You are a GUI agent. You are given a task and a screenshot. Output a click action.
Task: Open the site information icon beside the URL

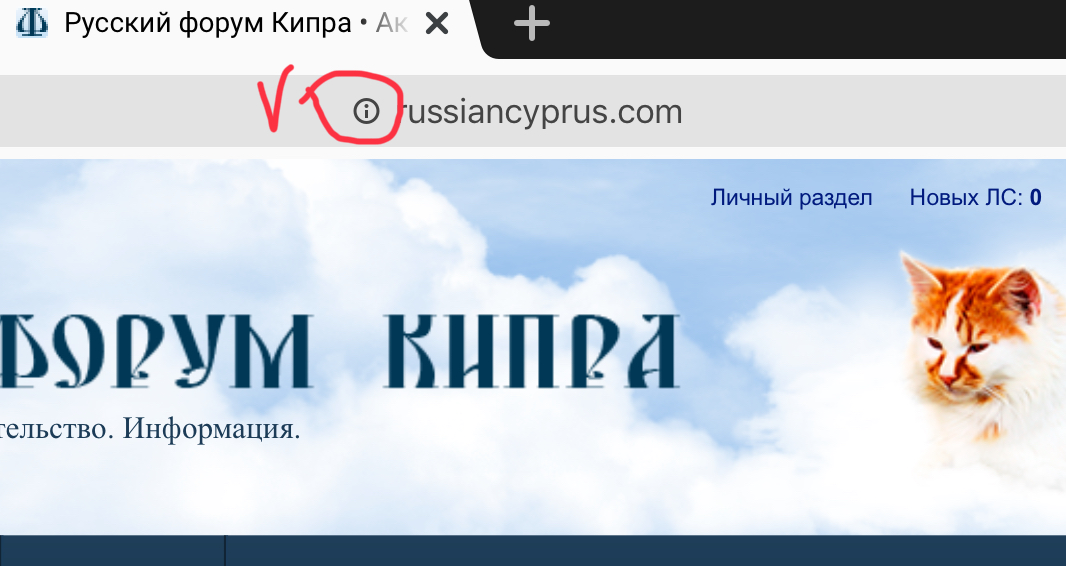click(x=366, y=110)
